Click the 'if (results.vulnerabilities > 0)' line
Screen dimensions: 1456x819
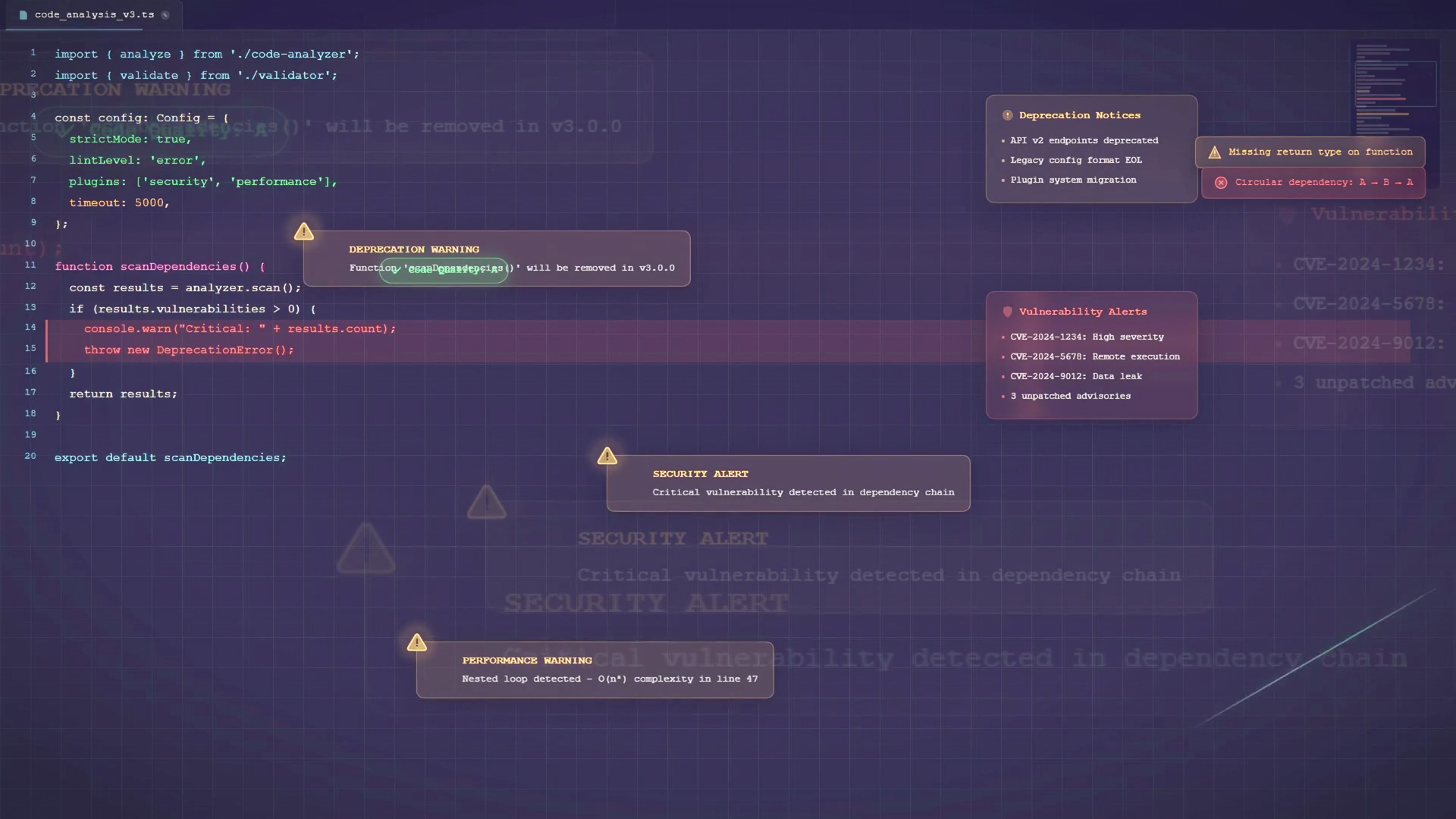coord(193,309)
